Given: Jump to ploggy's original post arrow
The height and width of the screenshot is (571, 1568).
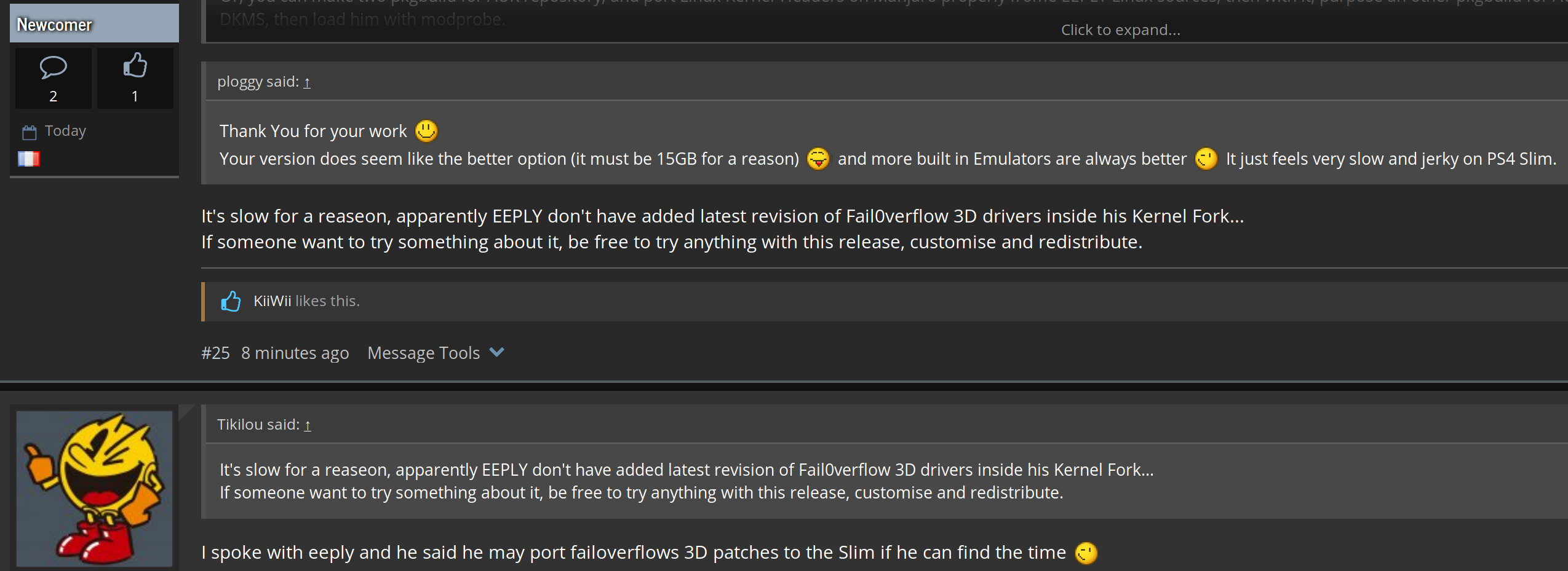Looking at the screenshot, I should tap(307, 82).
